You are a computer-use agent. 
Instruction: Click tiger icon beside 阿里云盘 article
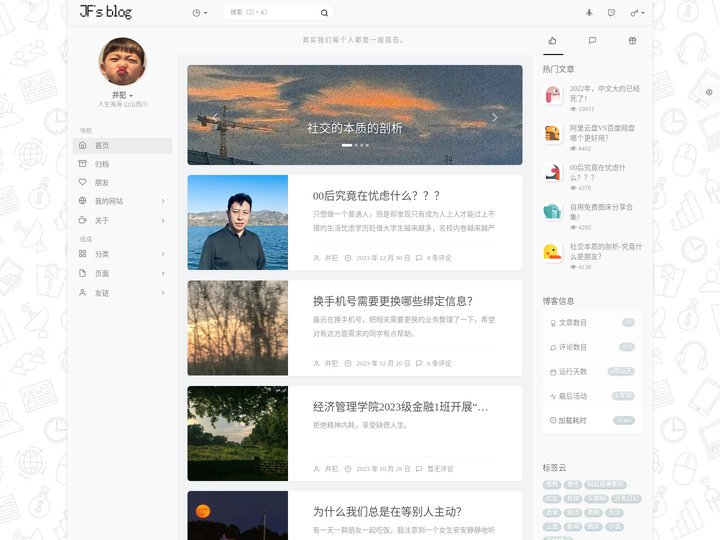[x=552, y=134]
